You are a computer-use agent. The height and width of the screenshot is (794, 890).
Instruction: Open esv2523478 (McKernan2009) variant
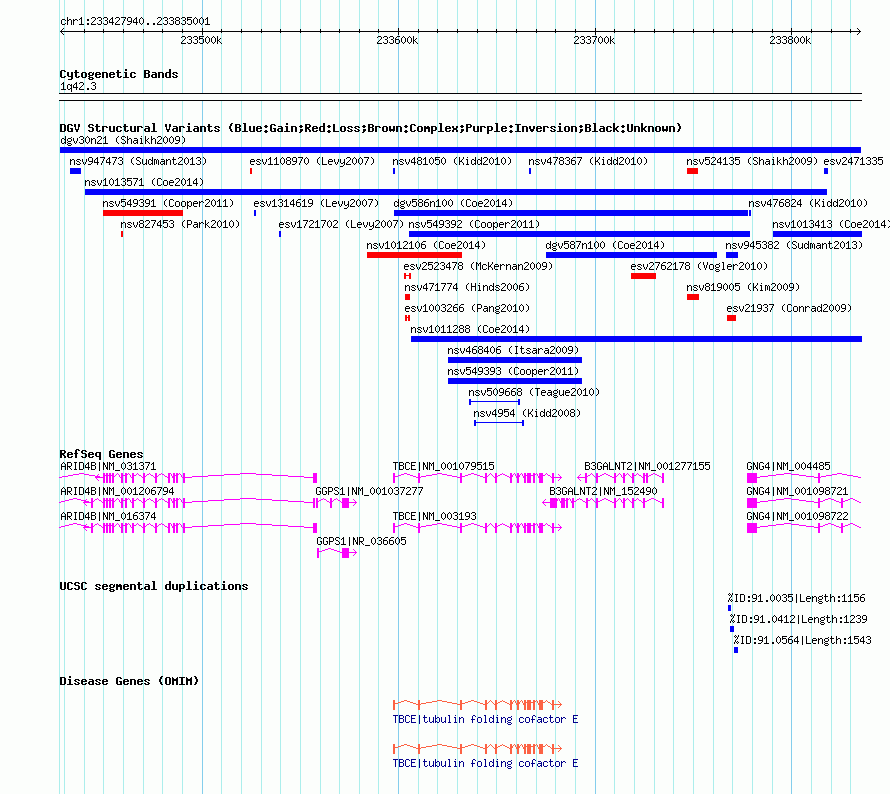478,266
